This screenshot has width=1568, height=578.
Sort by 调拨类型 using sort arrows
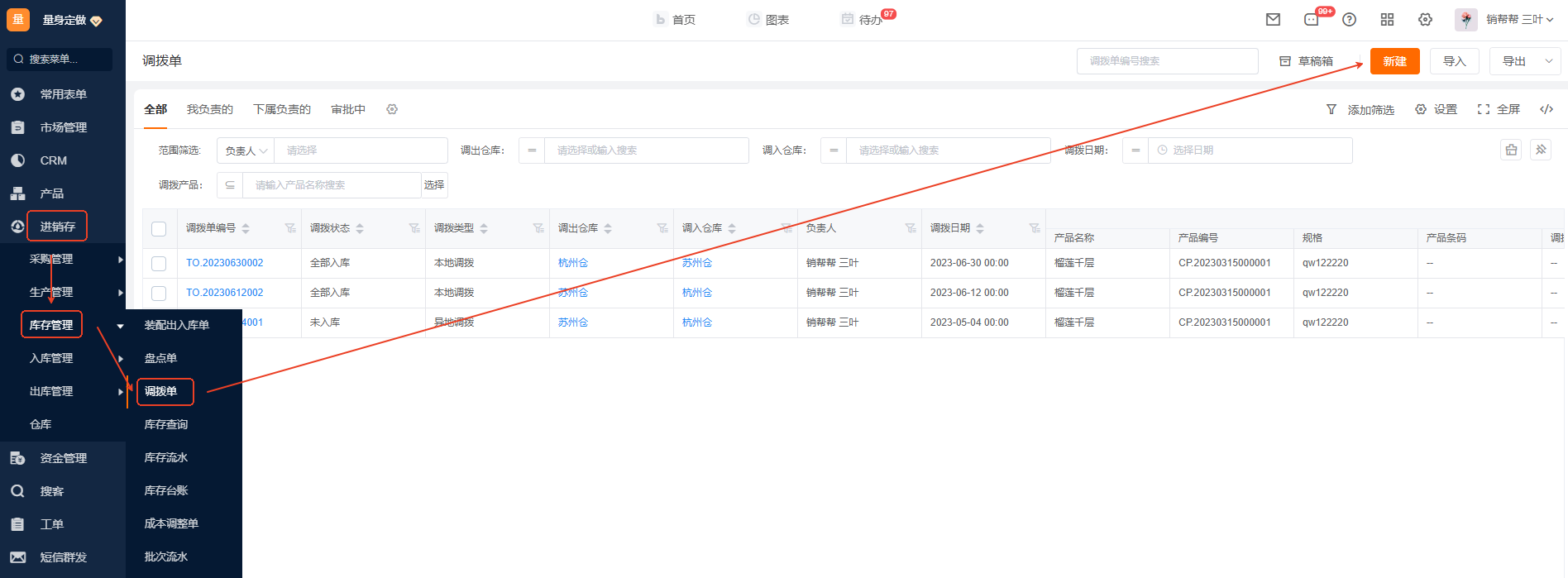pos(484,228)
